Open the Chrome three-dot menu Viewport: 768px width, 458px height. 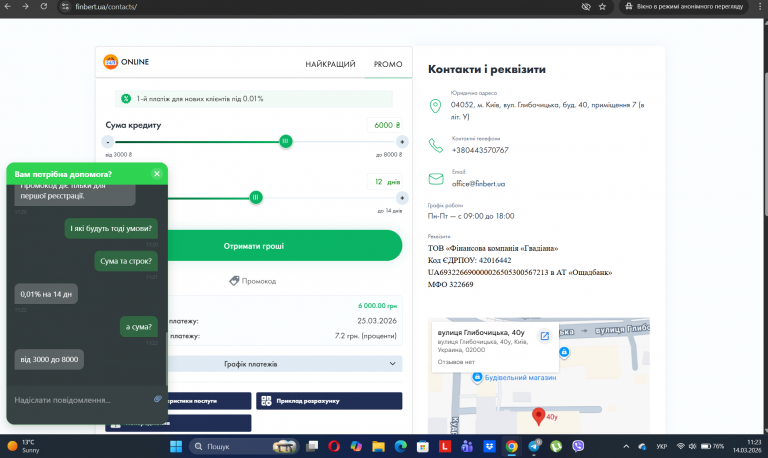[x=760, y=7]
